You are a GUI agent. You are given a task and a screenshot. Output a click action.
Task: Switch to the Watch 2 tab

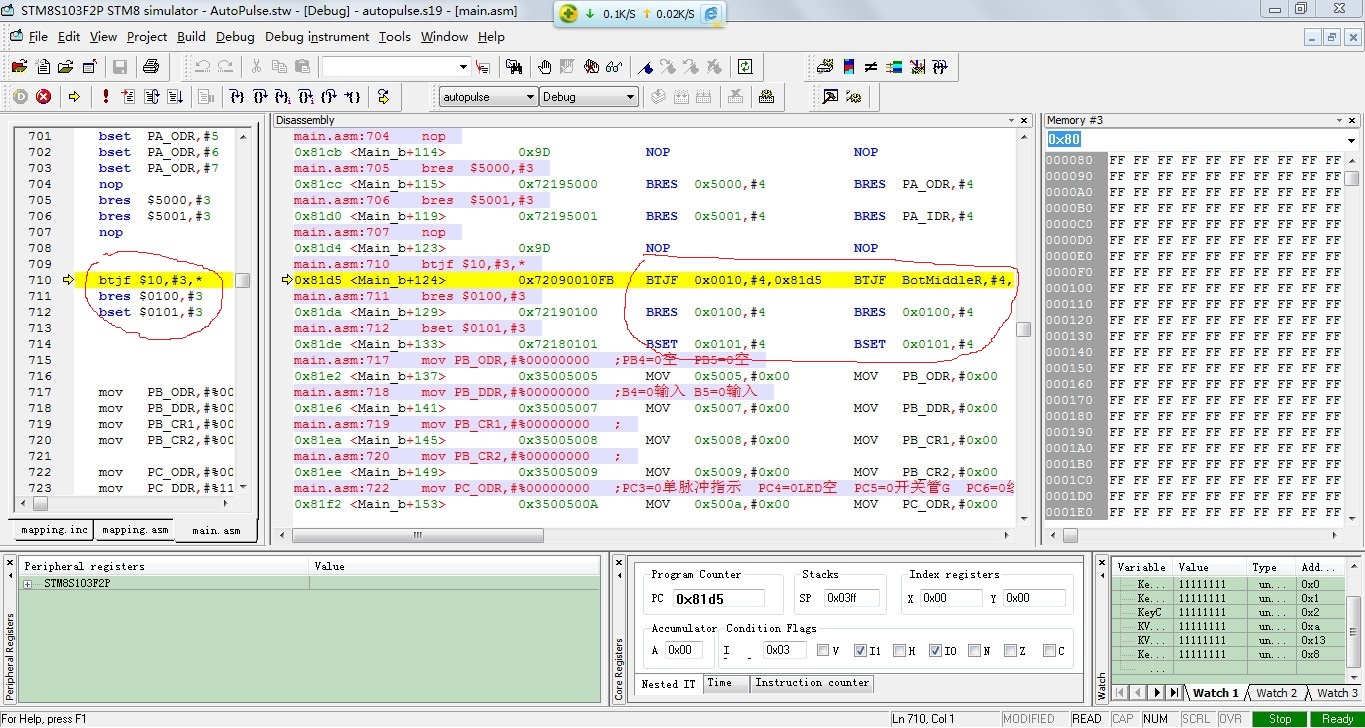point(1277,692)
